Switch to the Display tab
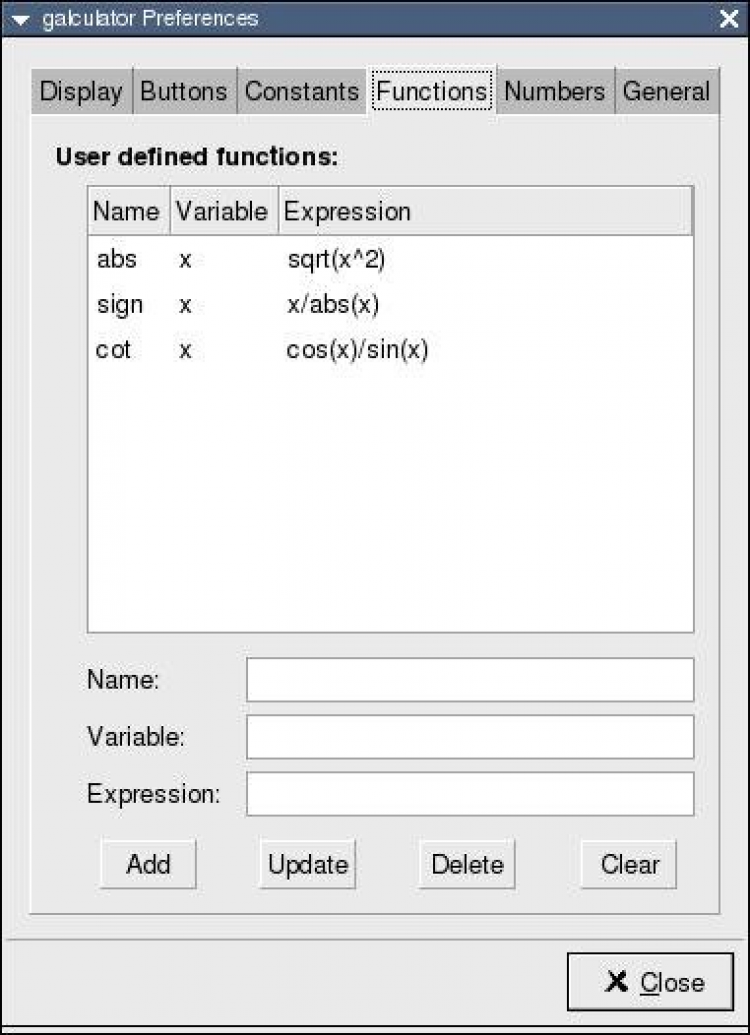This screenshot has width=750, height=1035. 81,92
